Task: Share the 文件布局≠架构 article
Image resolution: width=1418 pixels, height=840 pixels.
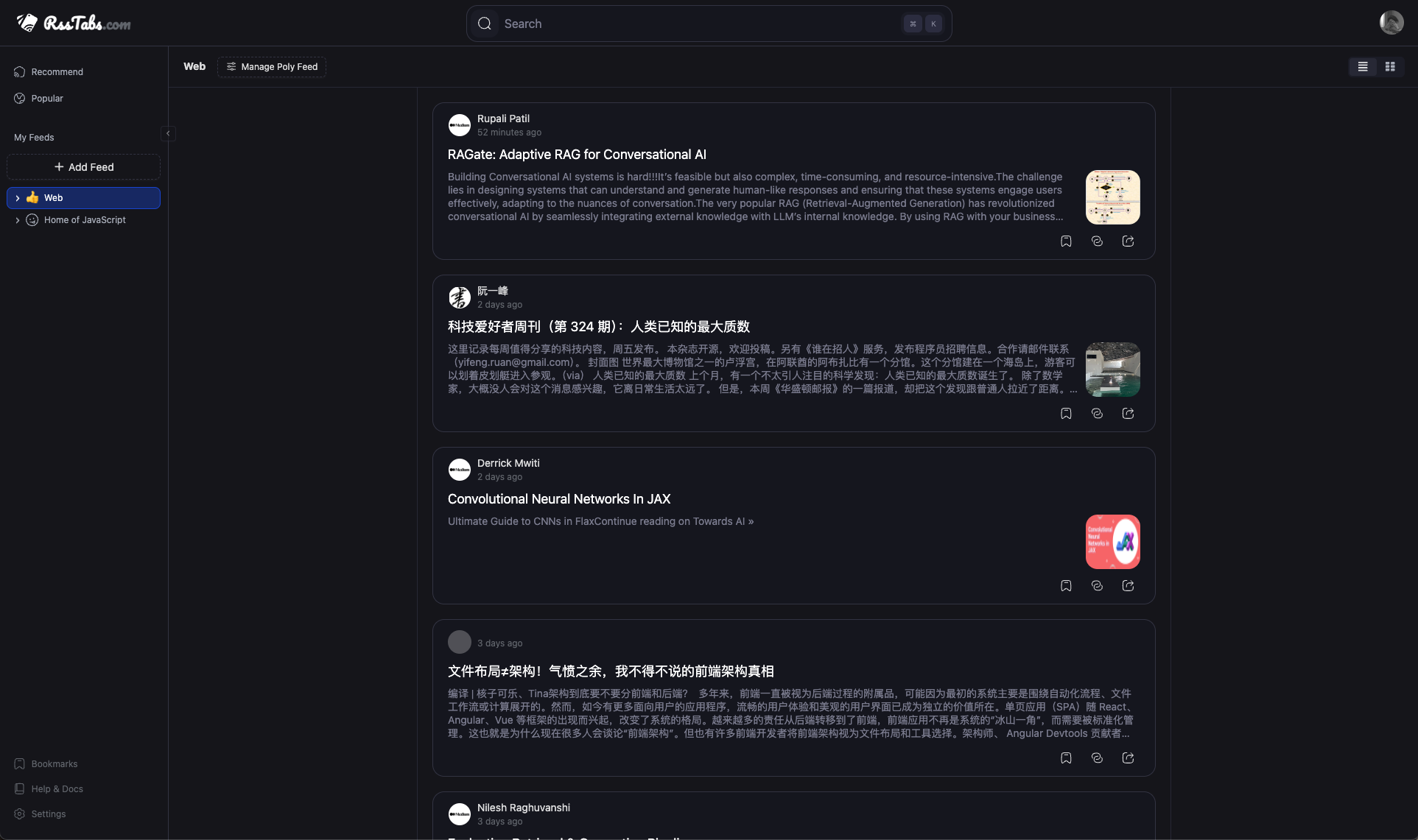Action: point(1128,758)
